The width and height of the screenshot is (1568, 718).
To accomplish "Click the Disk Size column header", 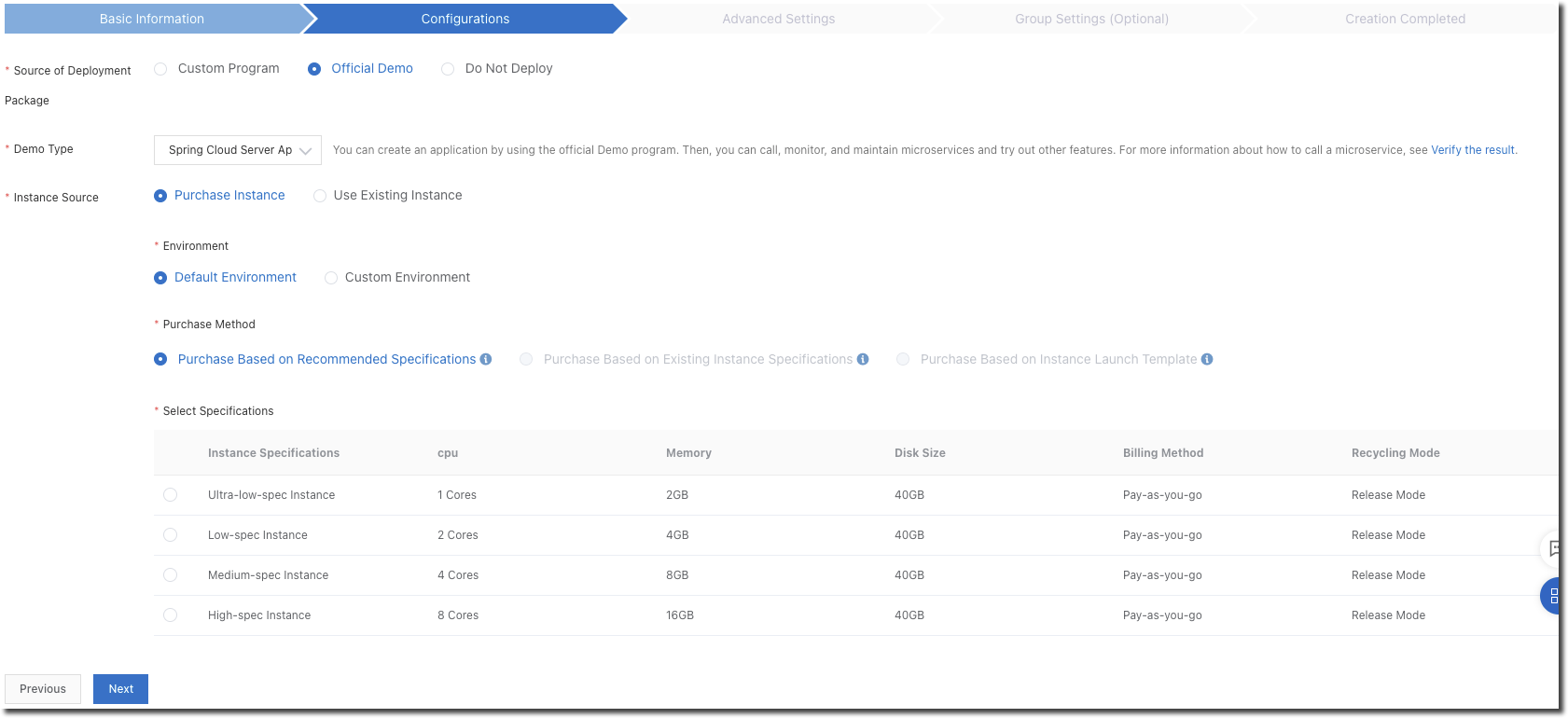I will (x=920, y=453).
